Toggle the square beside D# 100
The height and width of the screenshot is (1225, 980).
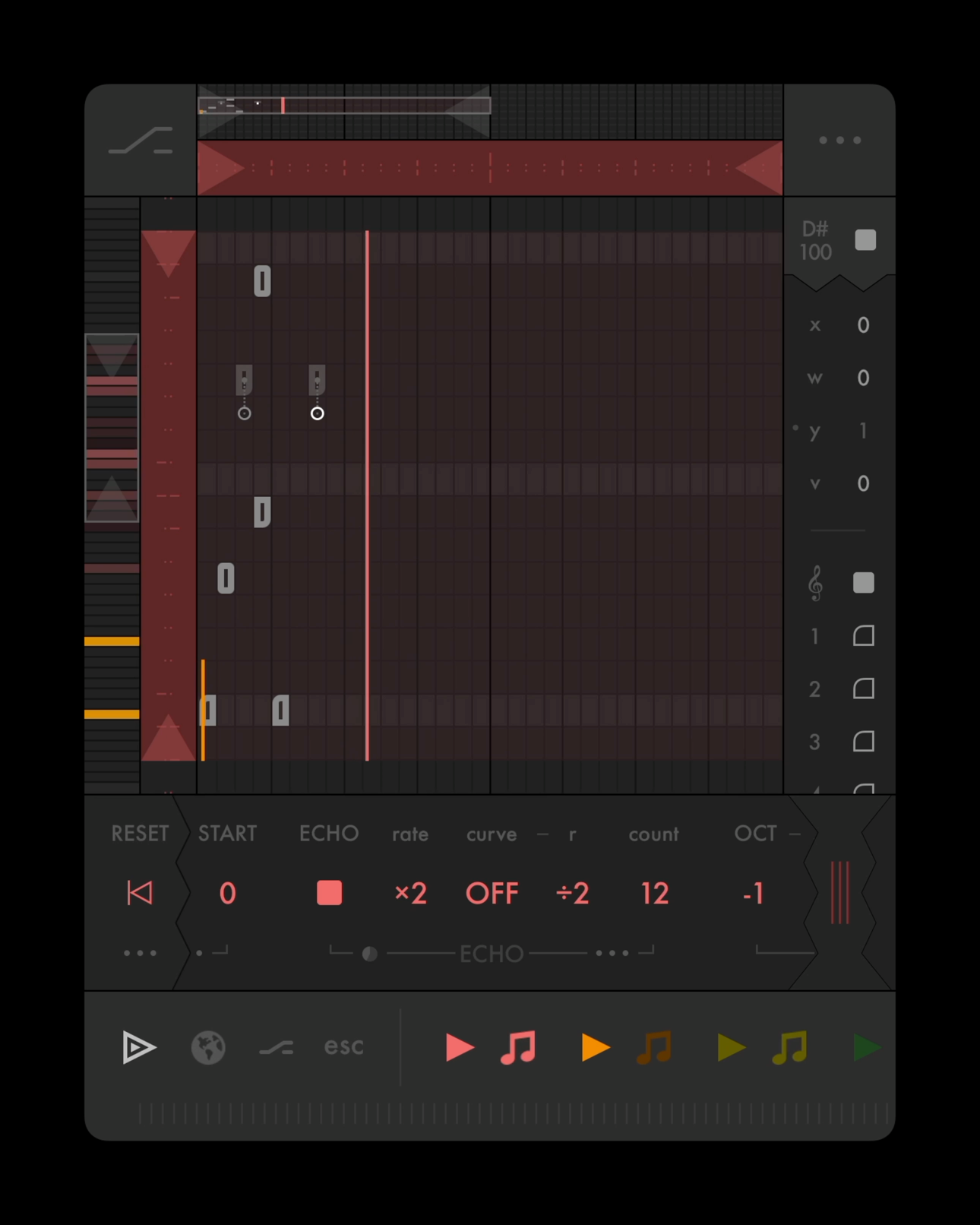point(865,240)
